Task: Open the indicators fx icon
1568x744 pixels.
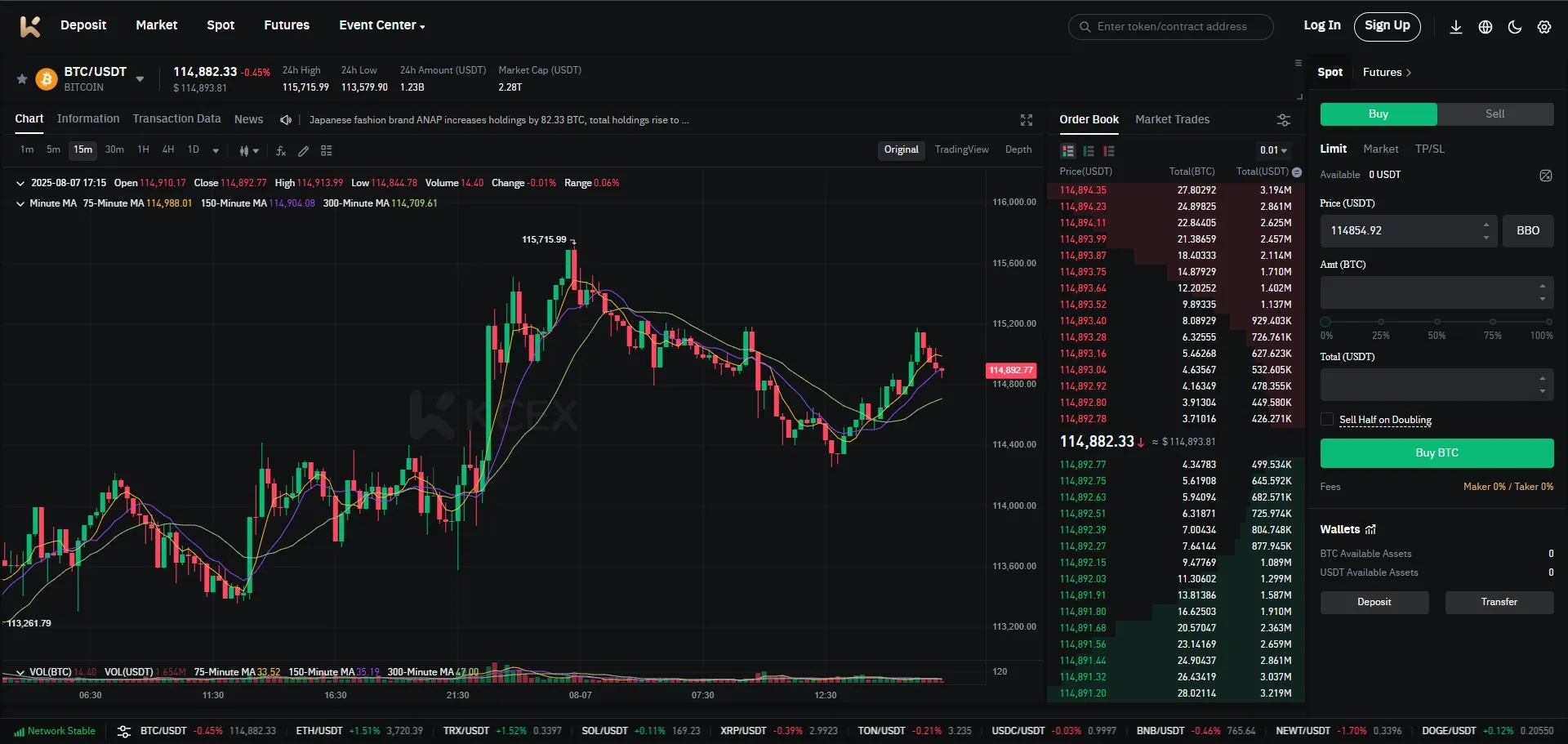Action: (x=281, y=151)
